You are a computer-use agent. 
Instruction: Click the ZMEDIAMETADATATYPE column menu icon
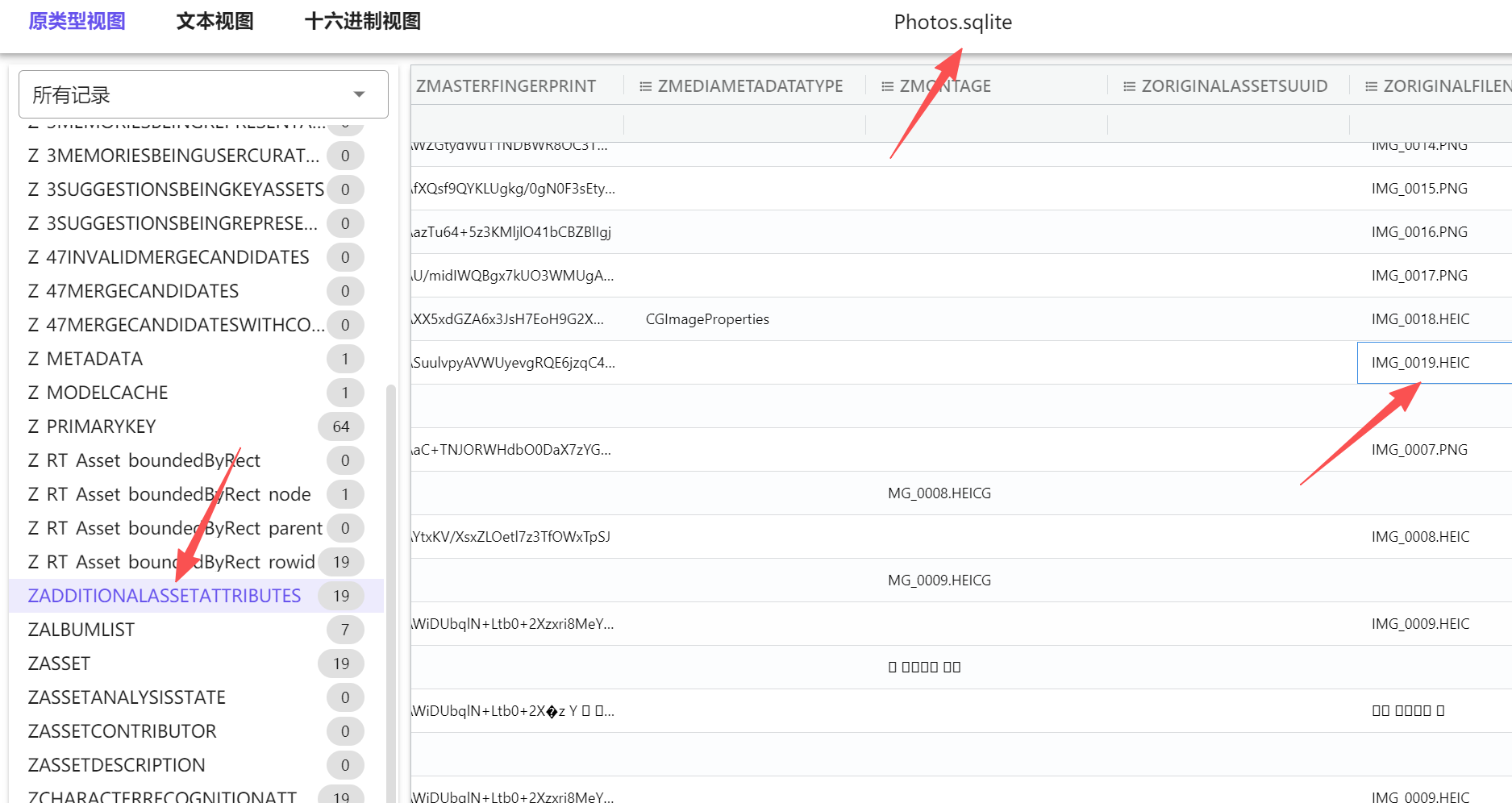[x=645, y=86]
